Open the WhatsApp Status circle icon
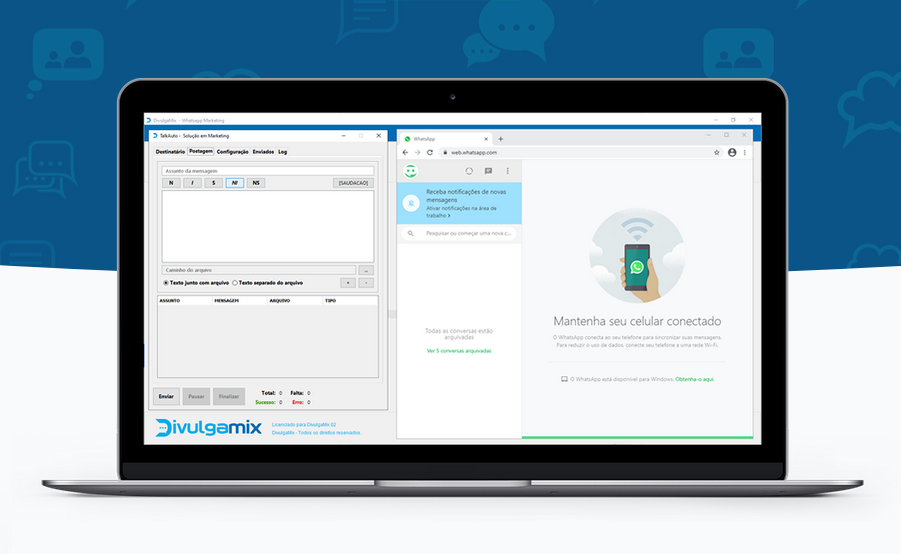 click(x=469, y=171)
